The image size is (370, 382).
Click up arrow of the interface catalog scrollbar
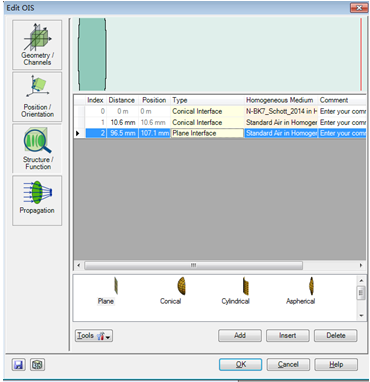coord(361,280)
